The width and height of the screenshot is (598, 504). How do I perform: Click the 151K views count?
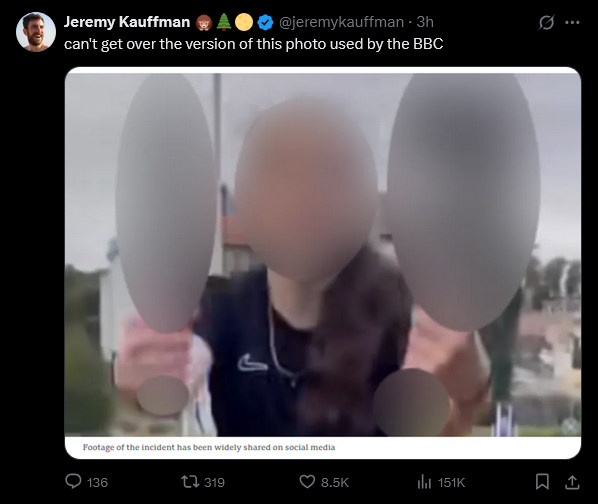pos(452,483)
